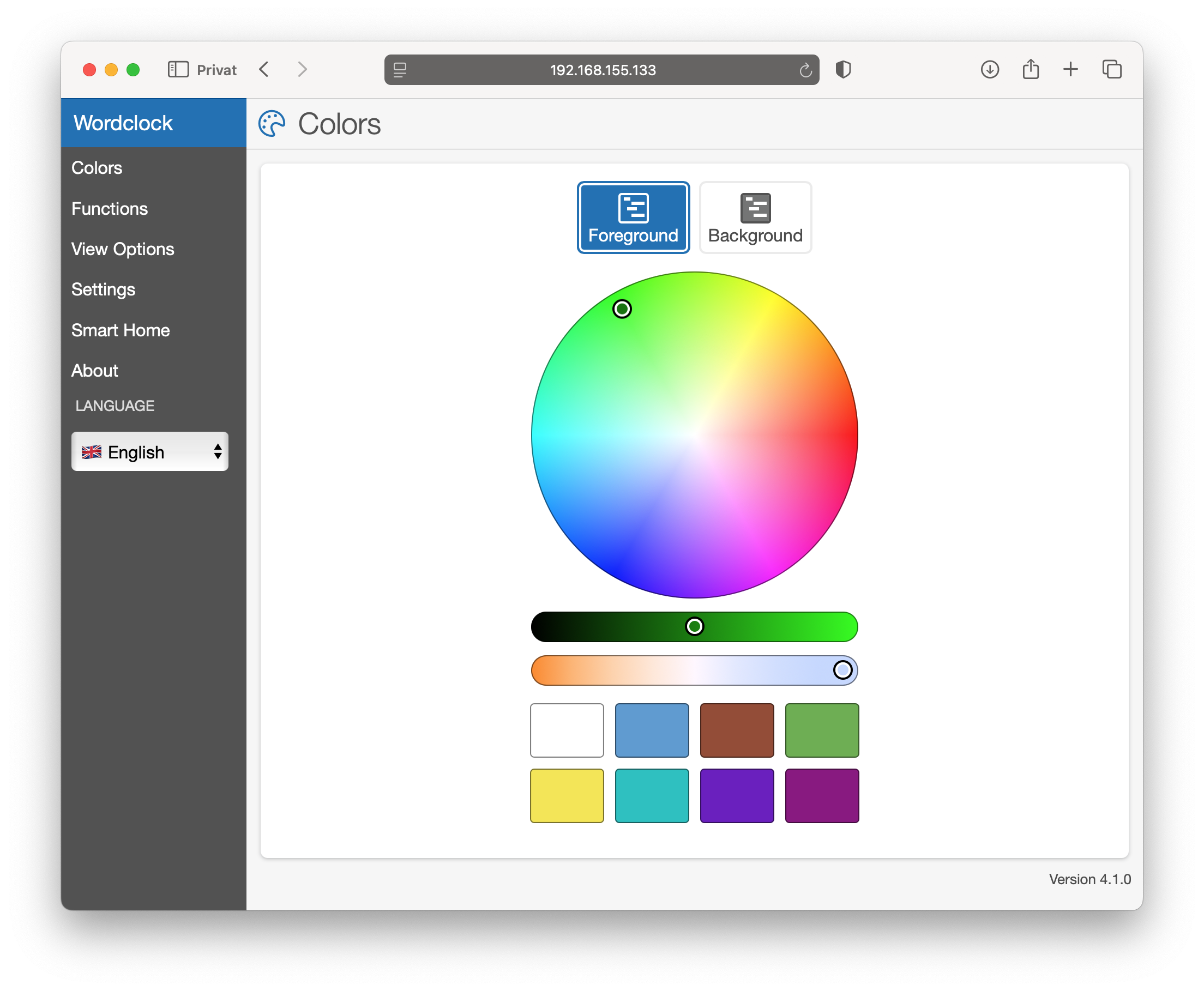Click the Wordclock header title
The image size is (1204, 991).
tap(123, 123)
